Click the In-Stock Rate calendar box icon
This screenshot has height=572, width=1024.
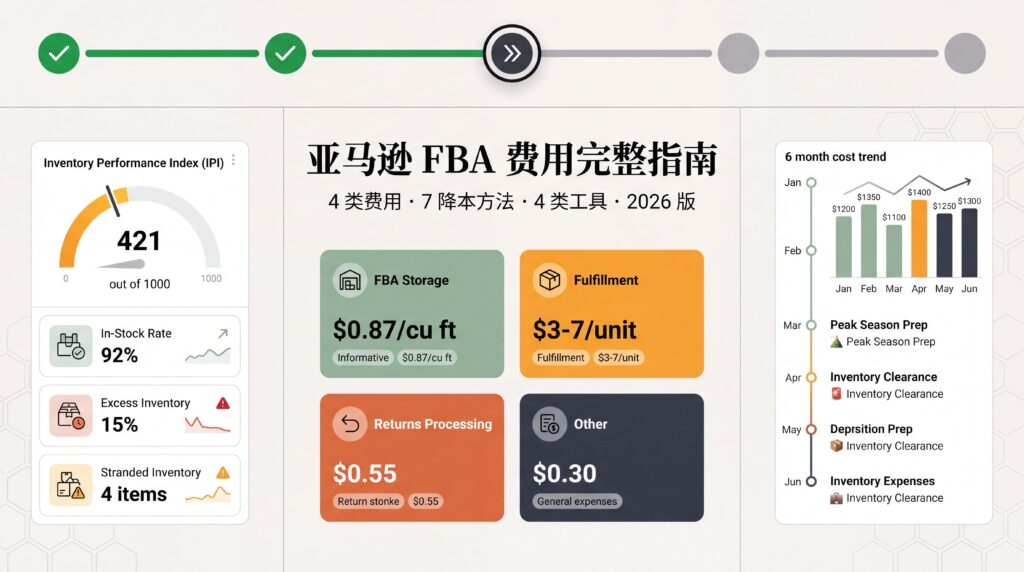(x=71, y=346)
